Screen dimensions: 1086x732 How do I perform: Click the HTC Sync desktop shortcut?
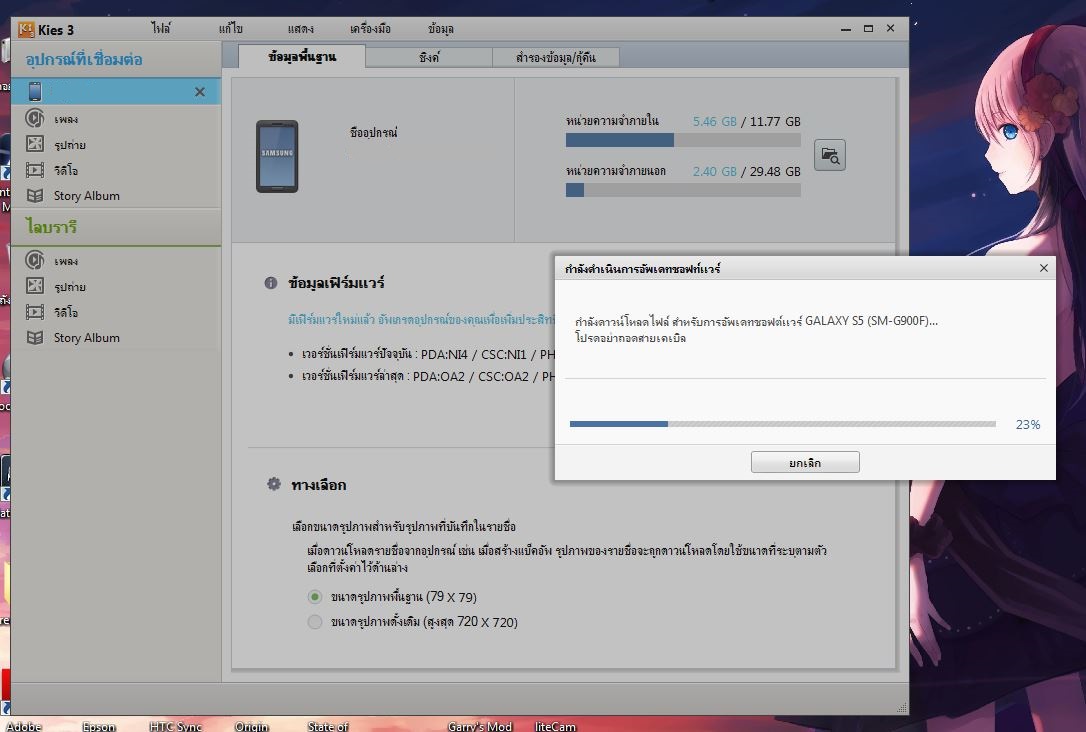tap(175, 726)
